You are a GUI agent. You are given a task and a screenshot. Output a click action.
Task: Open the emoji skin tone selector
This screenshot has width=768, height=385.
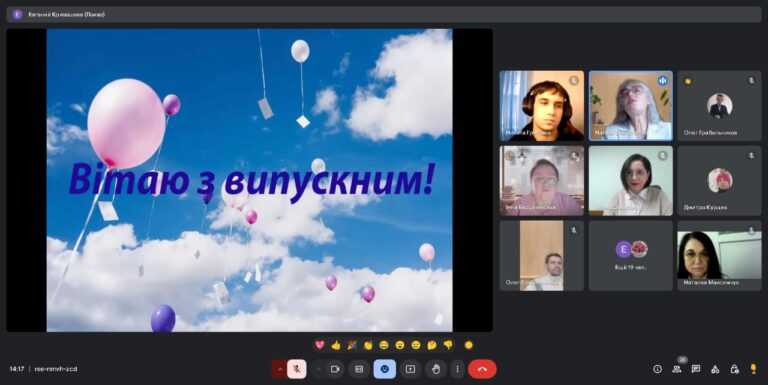coord(469,345)
